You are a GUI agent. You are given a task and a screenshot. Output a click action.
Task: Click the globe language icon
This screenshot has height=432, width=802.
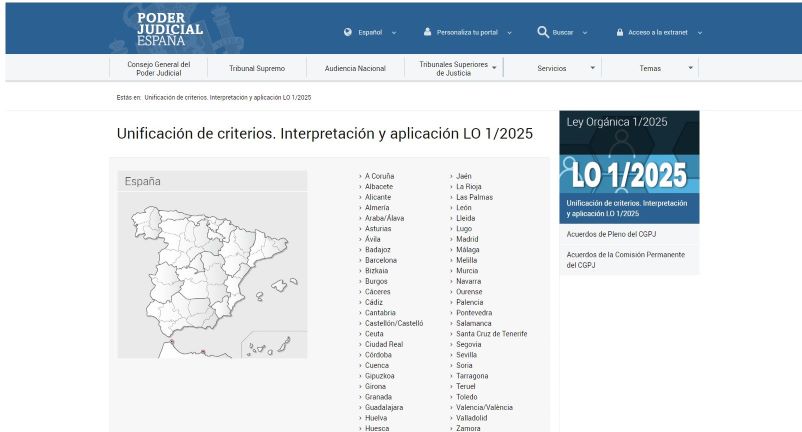point(347,32)
